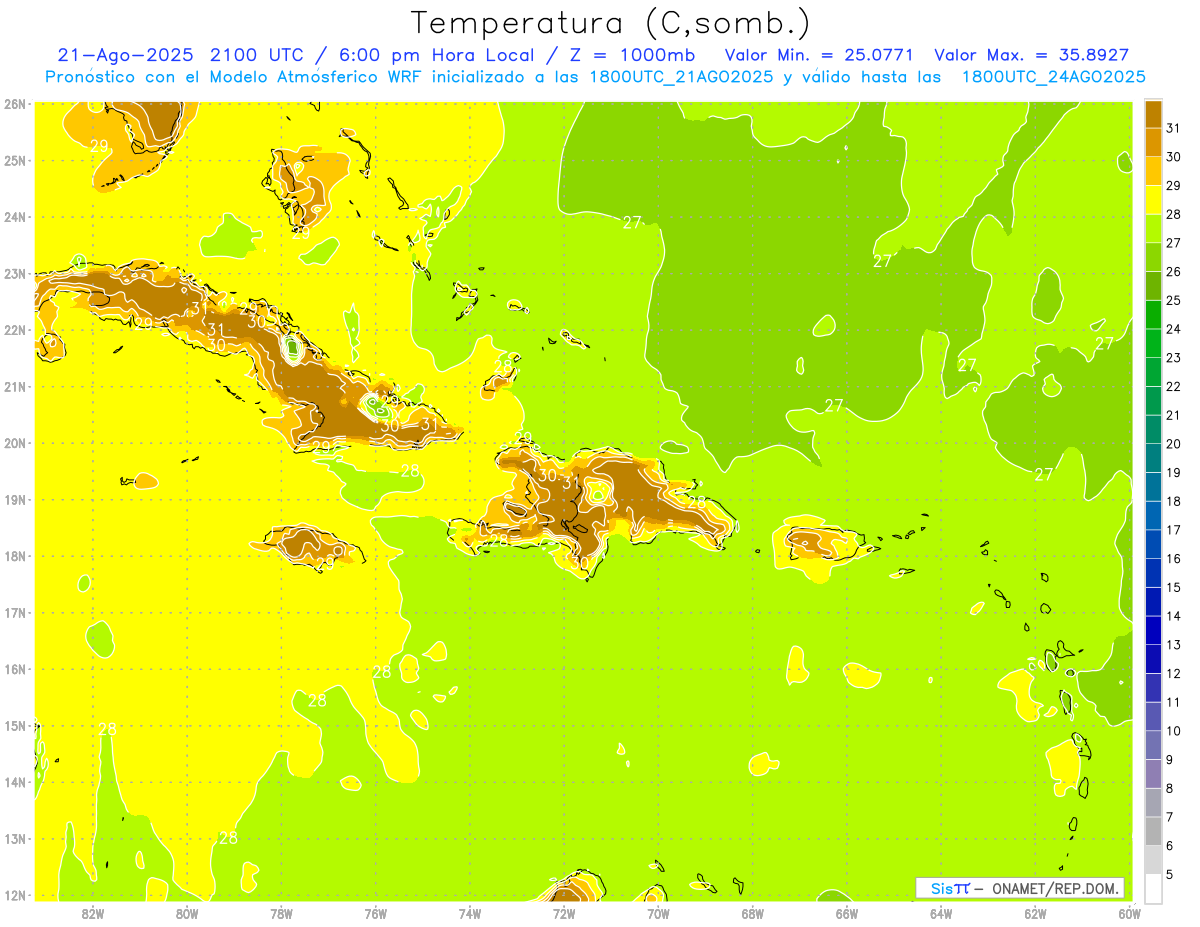Viewport: 1200px width, 927px height.
Task: Click the '60W' longitude axis label
Action: click(x=1129, y=913)
